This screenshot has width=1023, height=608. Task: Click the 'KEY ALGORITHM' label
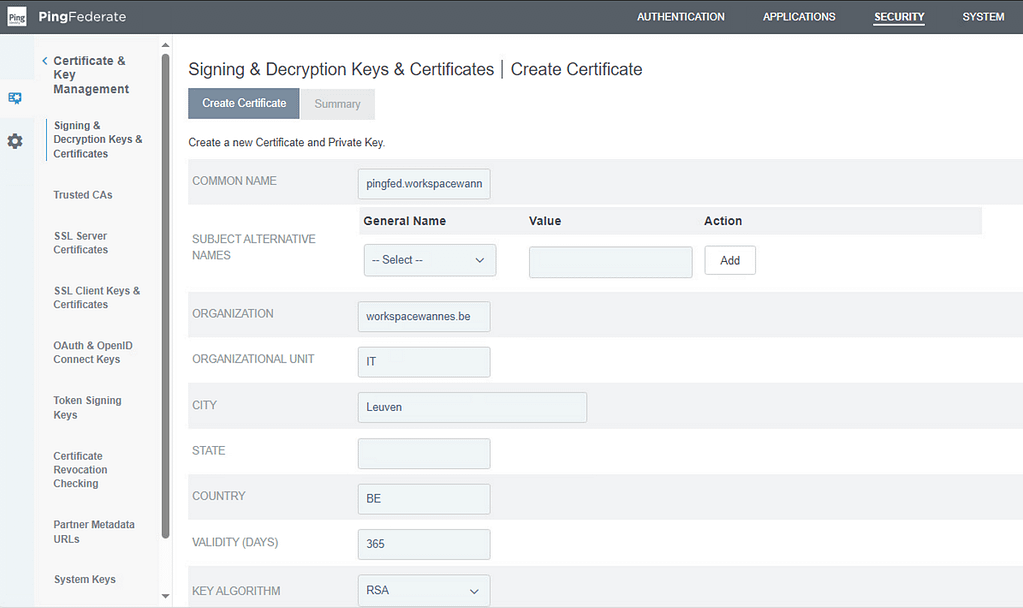point(236,591)
